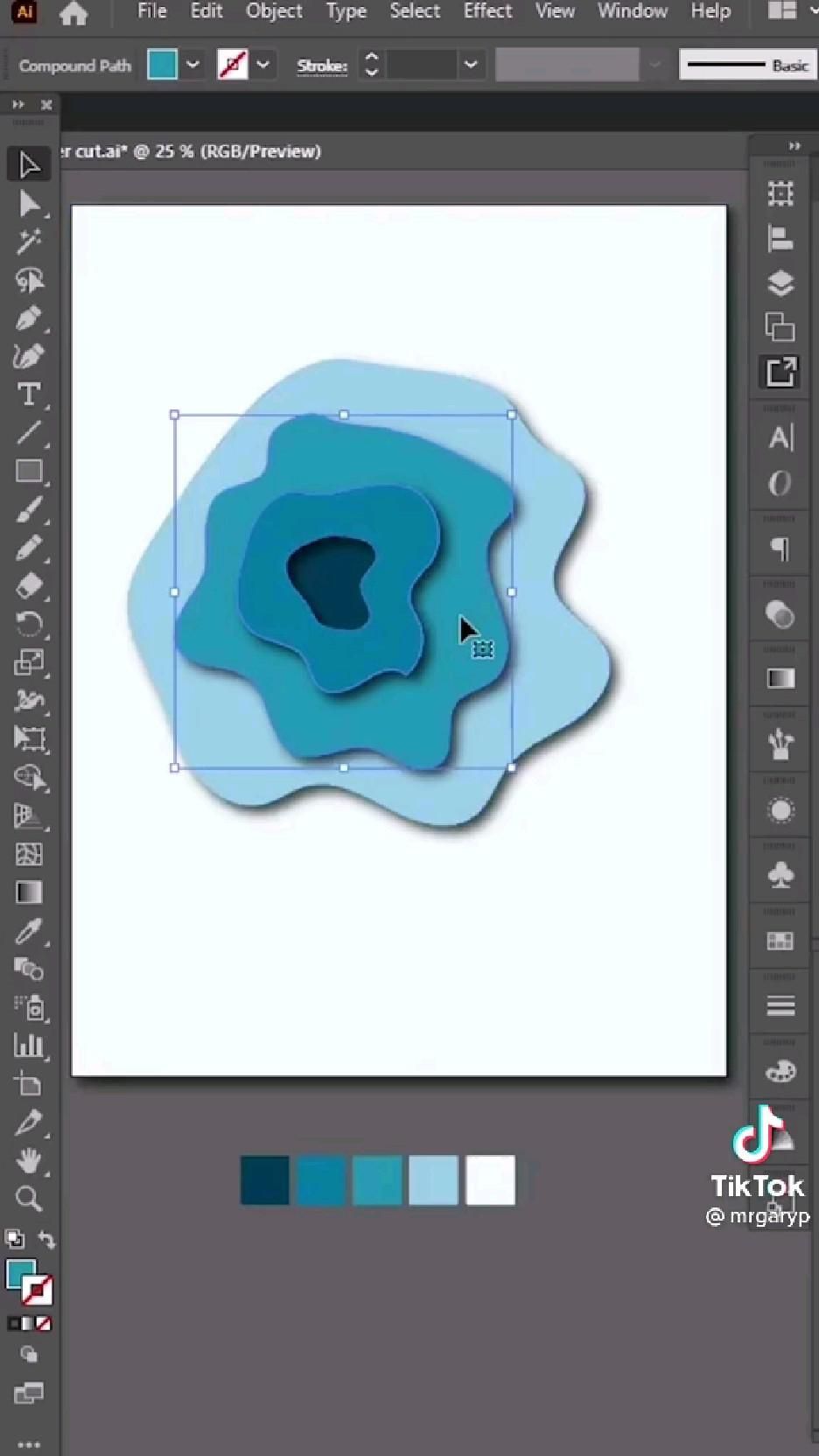The height and width of the screenshot is (1456, 819).
Task: Select the Slice tool
Action: pyautogui.click(x=29, y=1123)
